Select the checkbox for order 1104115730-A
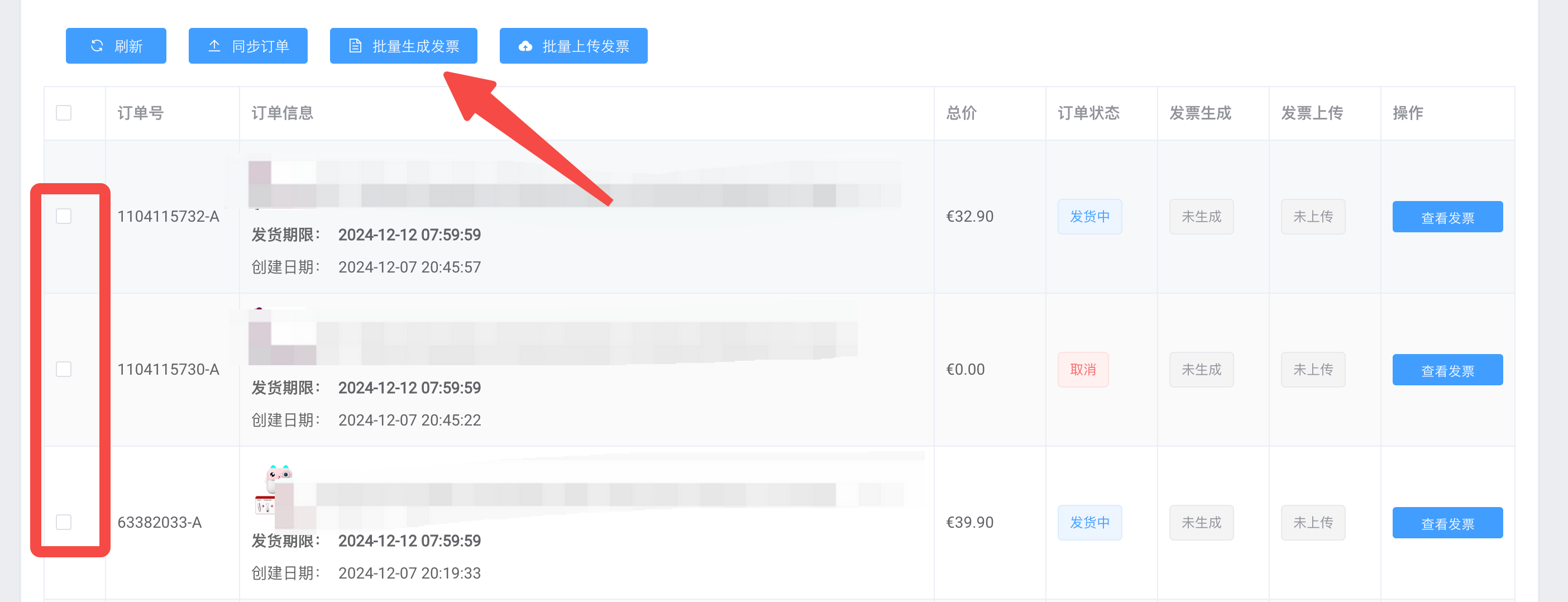The image size is (1568, 602). click(64, 370)
